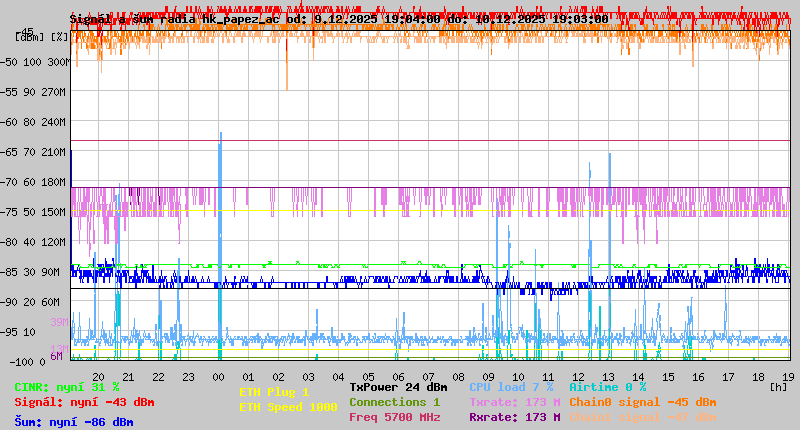Click the 'Txrate: 173 M' legend label
This screenshot has height=430, width=800.
pyautogui.click(x=515, y=402)
